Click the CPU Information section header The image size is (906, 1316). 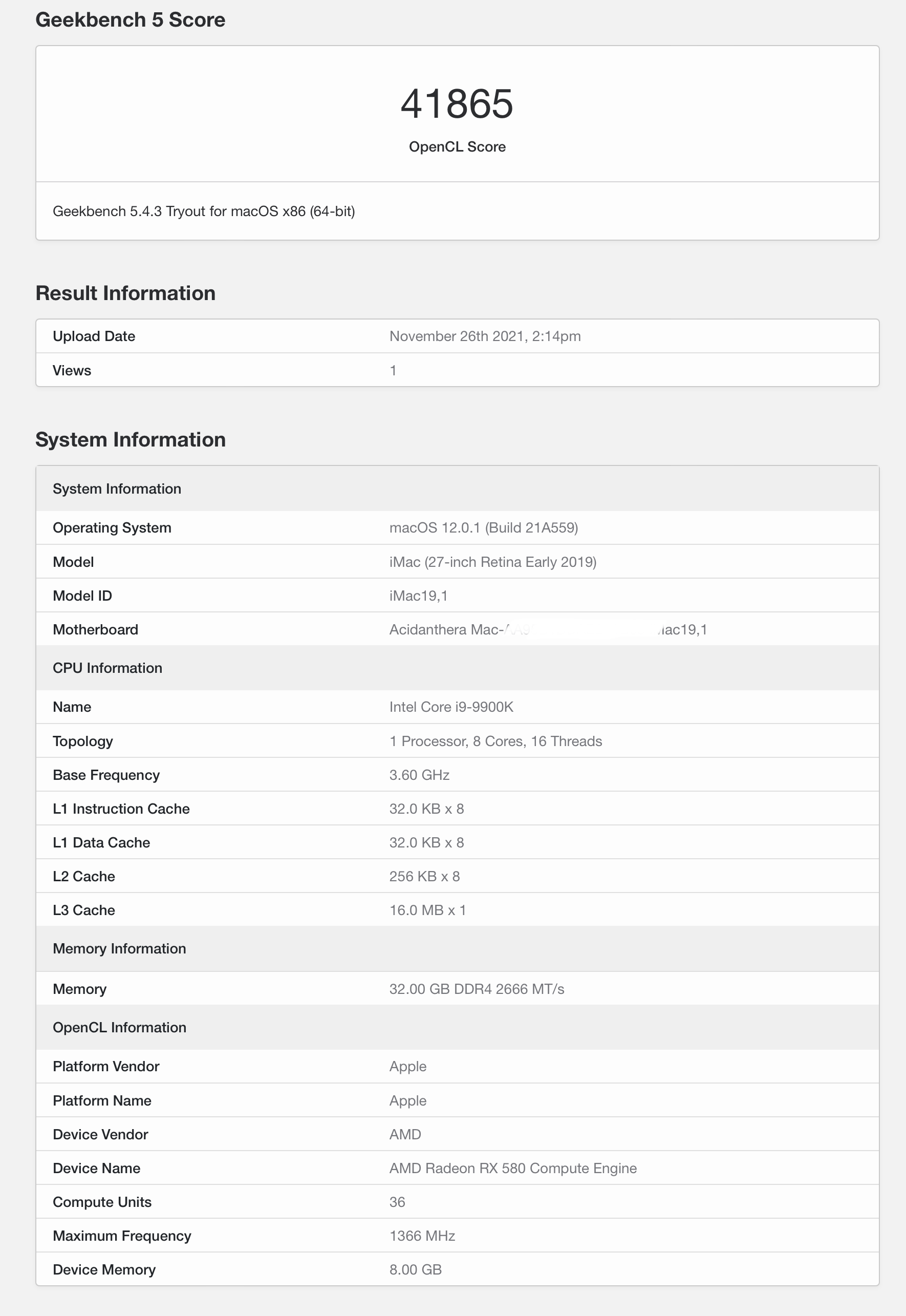107,668
